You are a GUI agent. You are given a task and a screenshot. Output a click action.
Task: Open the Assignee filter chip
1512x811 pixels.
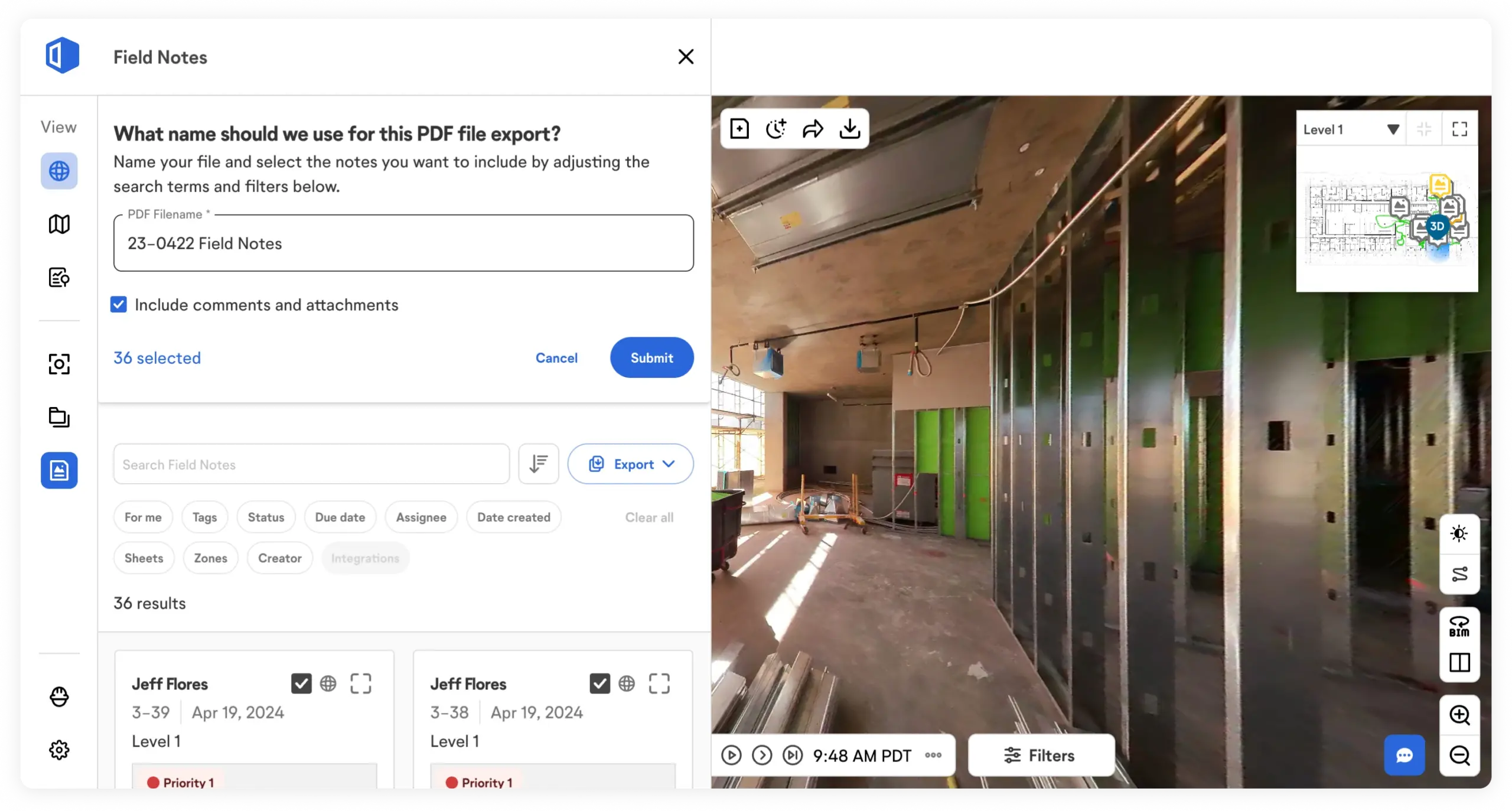pyautogui.click(x=421, y=517)
